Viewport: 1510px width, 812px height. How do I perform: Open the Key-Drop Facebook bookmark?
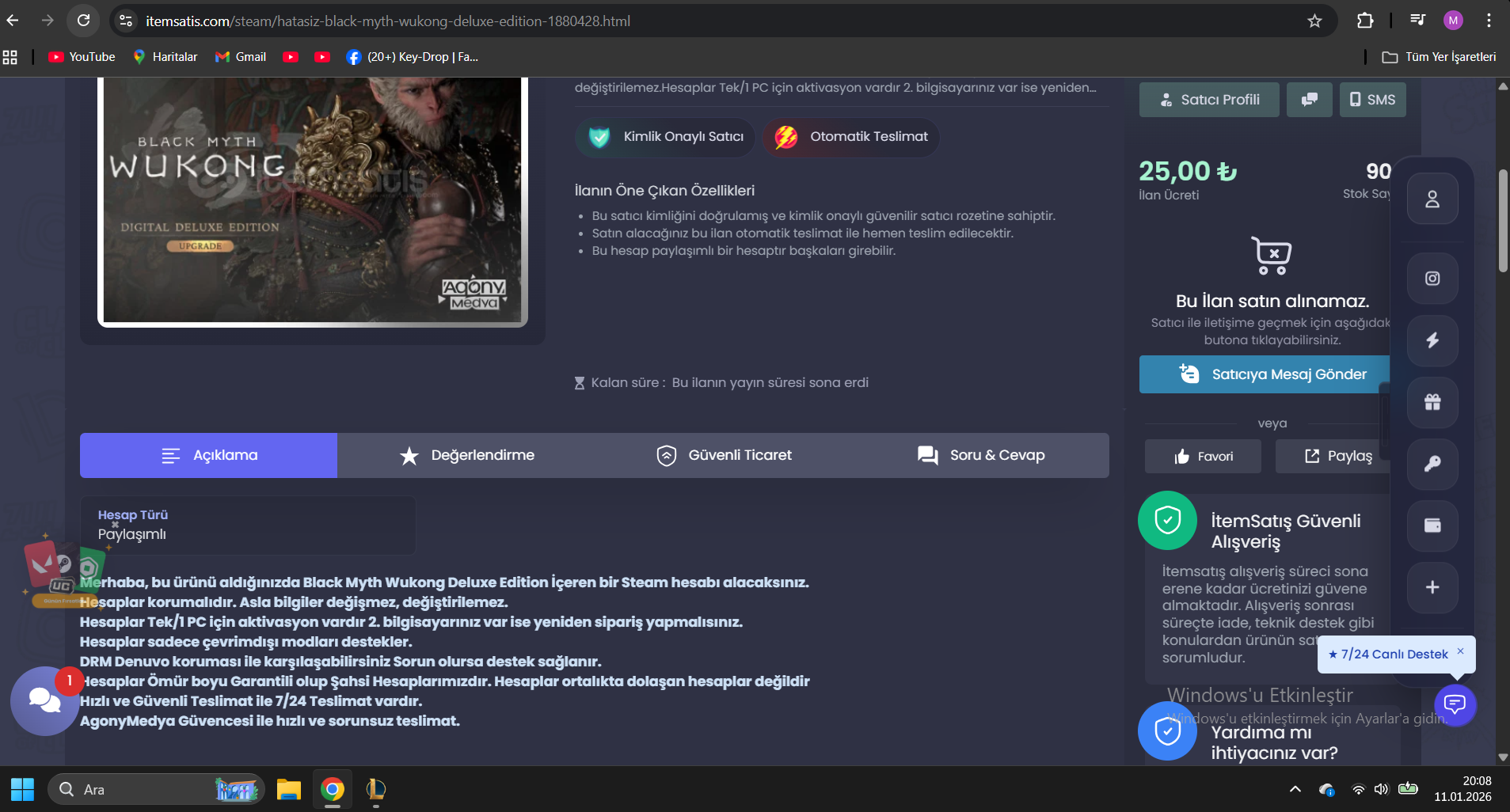click(412, 57)
